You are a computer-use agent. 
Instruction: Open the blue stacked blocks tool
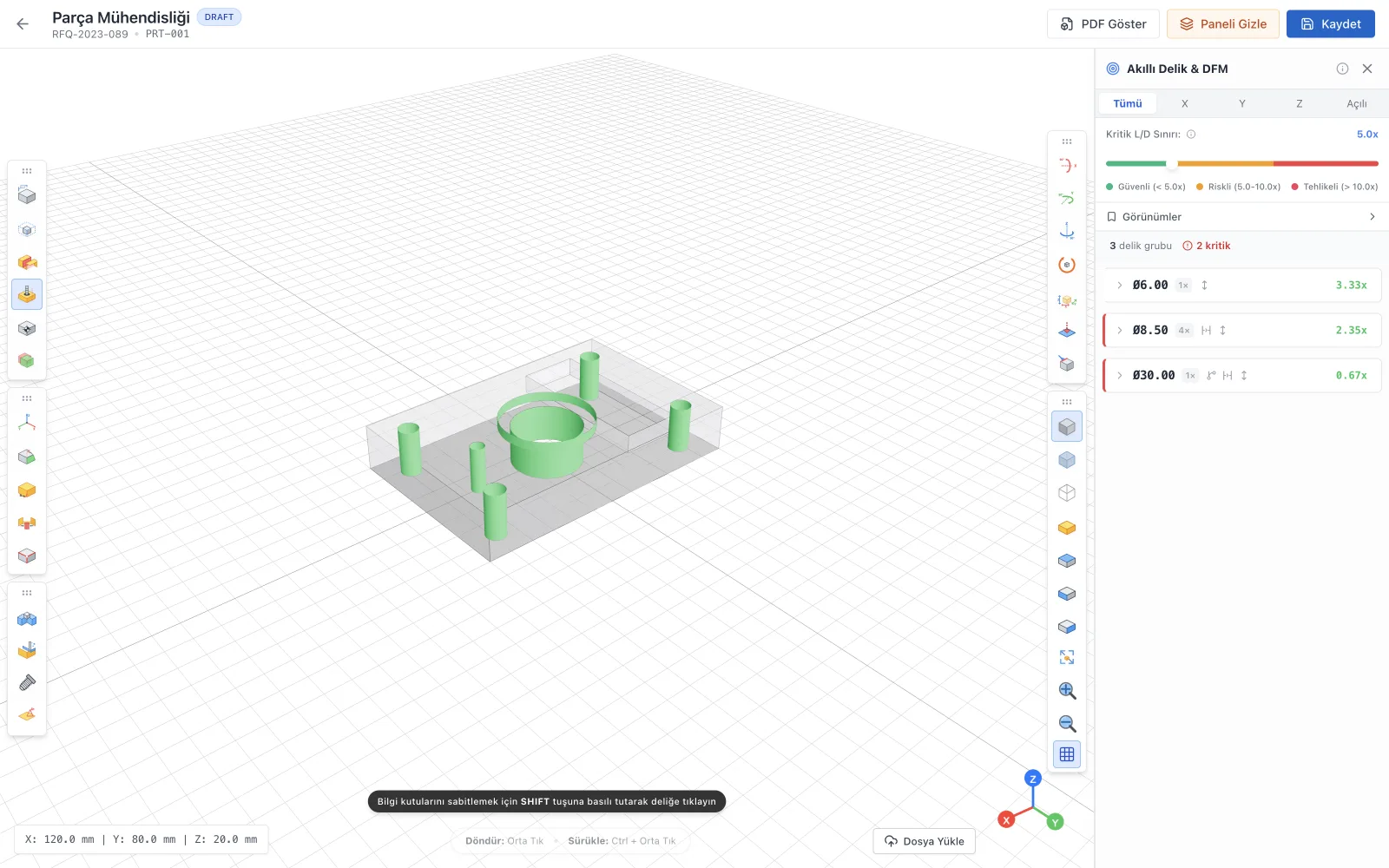[x=27, y=619]
